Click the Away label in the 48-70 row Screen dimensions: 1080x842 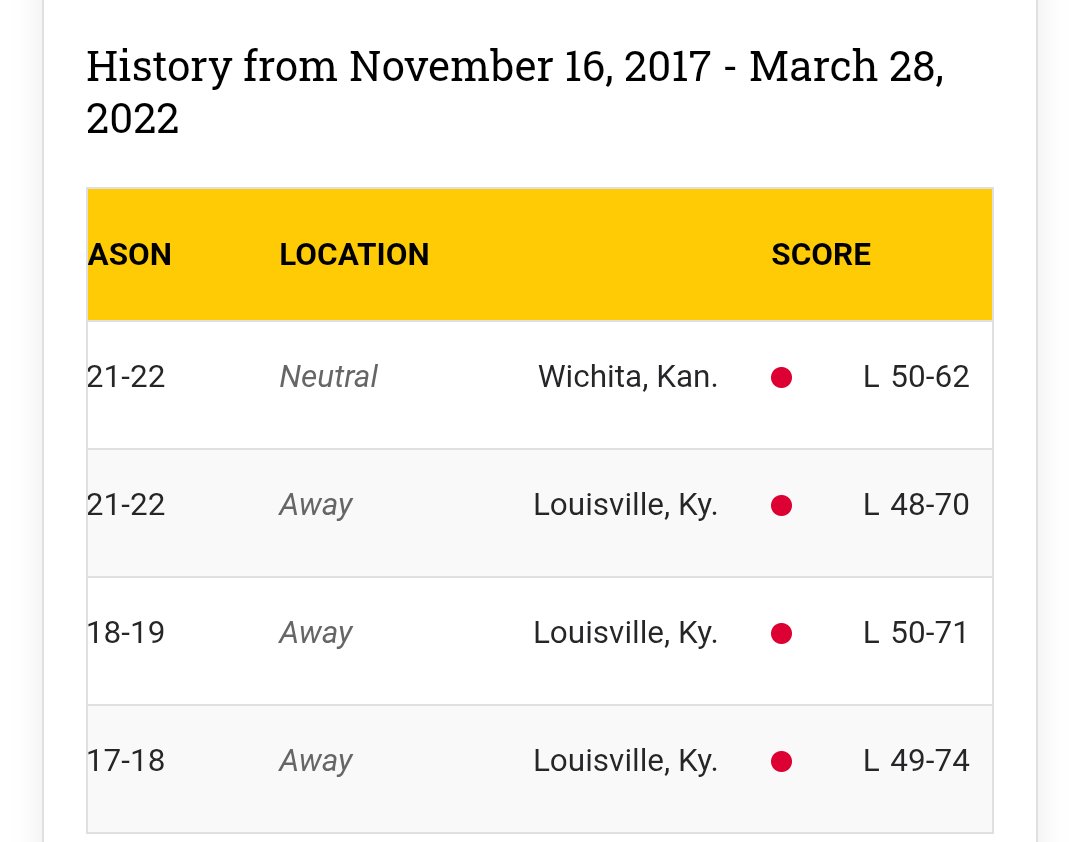click(x=316, y=505)
